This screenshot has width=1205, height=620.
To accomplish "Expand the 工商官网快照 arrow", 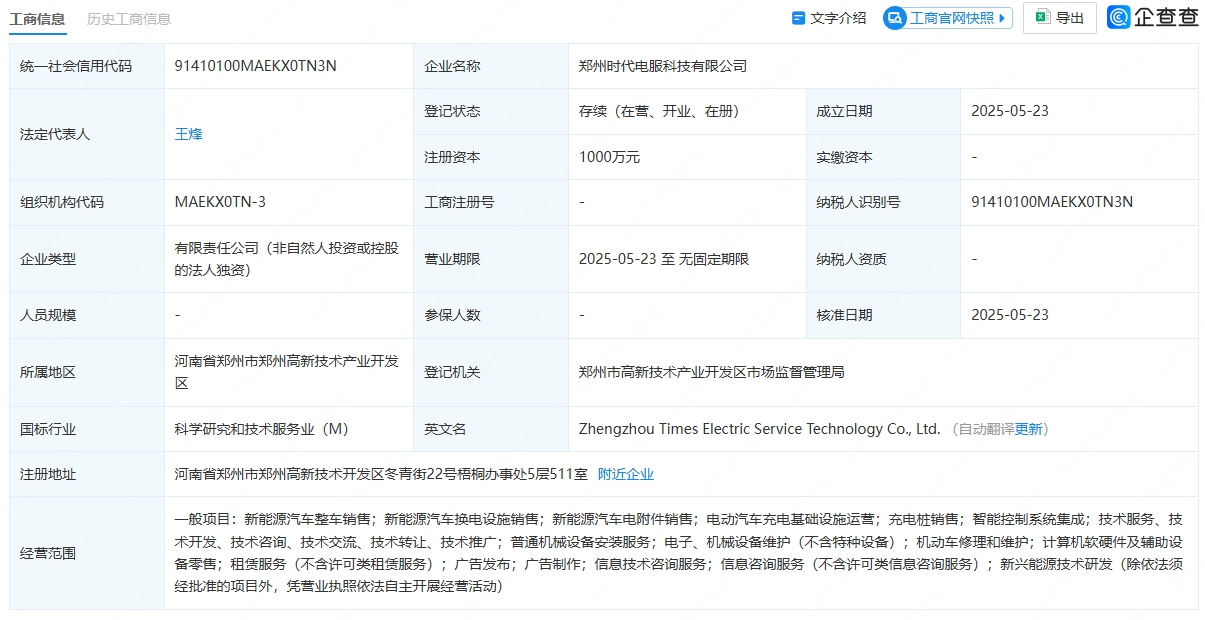I will click(1003, 18).
